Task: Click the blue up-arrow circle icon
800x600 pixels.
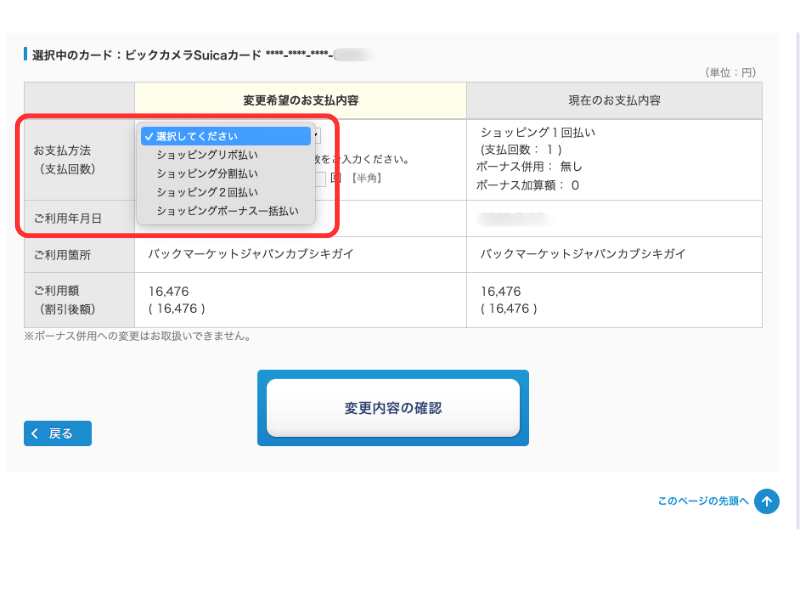Action: (x=766, y=501)
